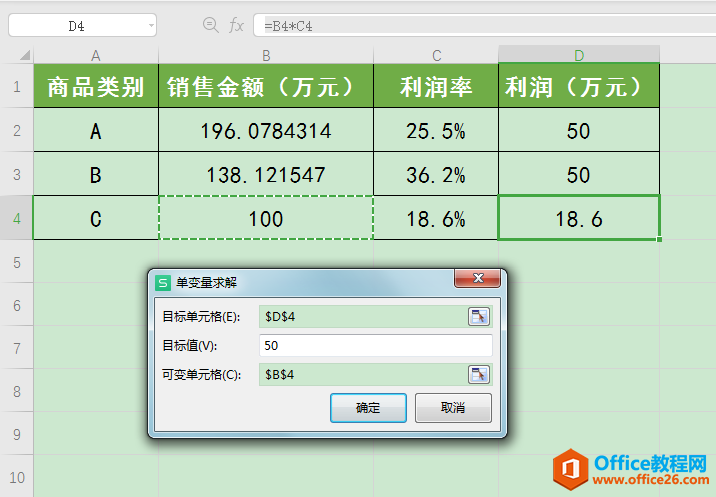Click the 目标值 input field
This screenshot has width=716, height=497.
click(375, 346)
